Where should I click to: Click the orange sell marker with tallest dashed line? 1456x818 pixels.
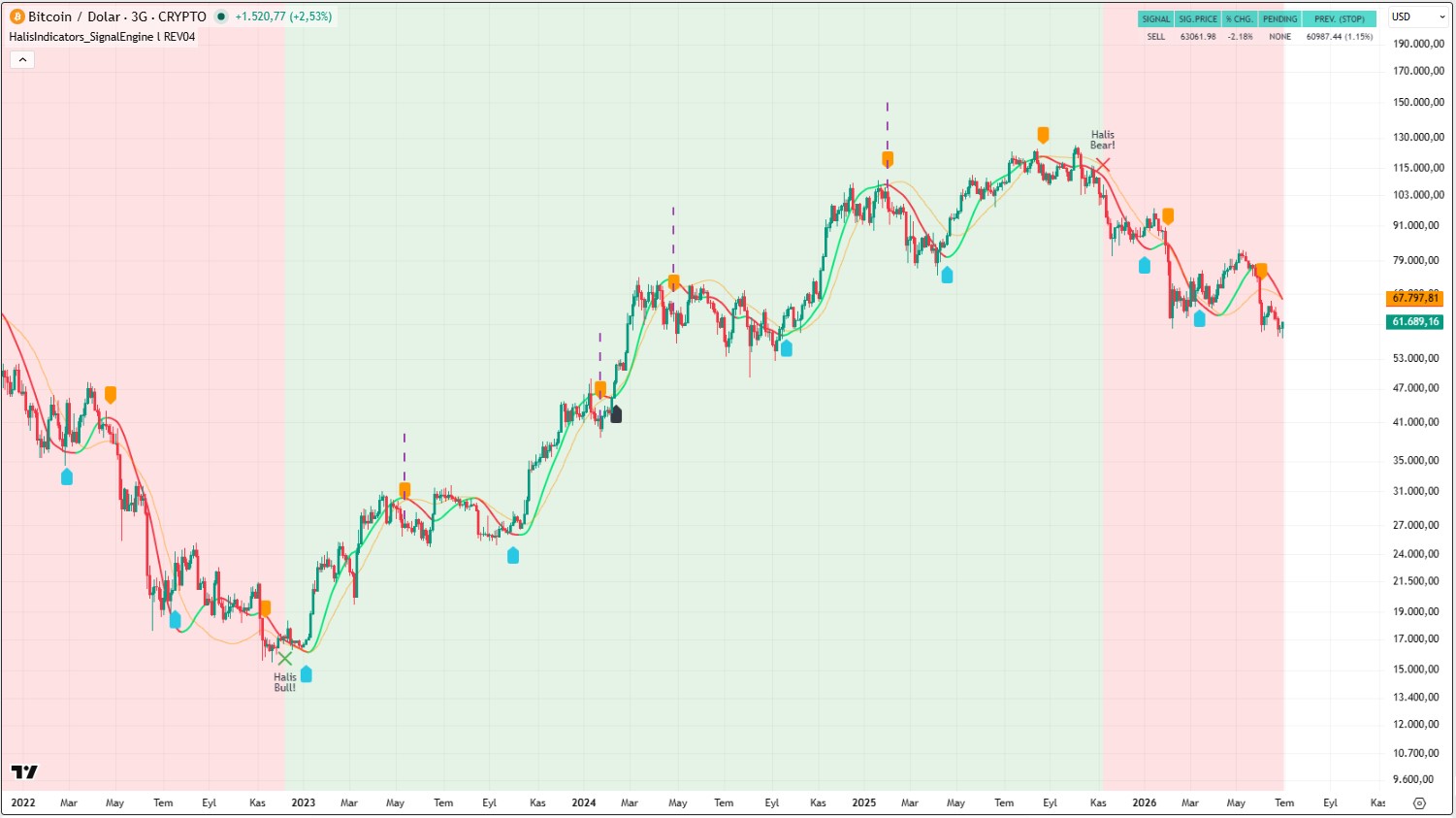tap(888, 159)
